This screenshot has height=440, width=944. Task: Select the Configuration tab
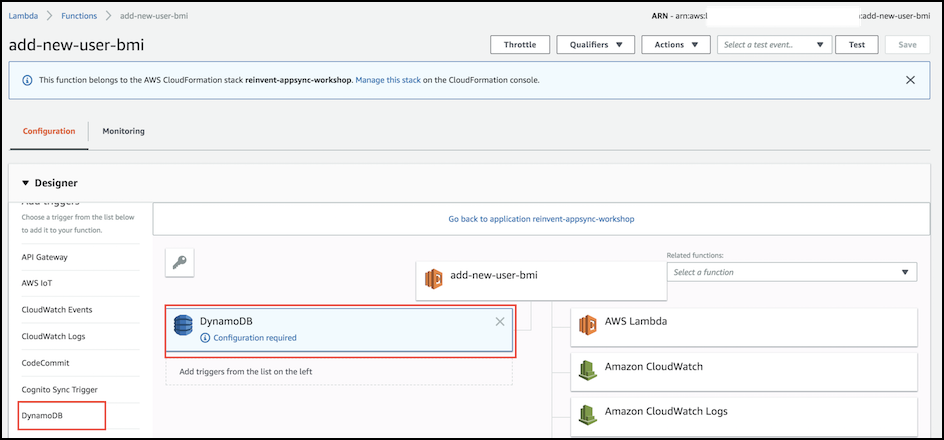tap(49, 131)
